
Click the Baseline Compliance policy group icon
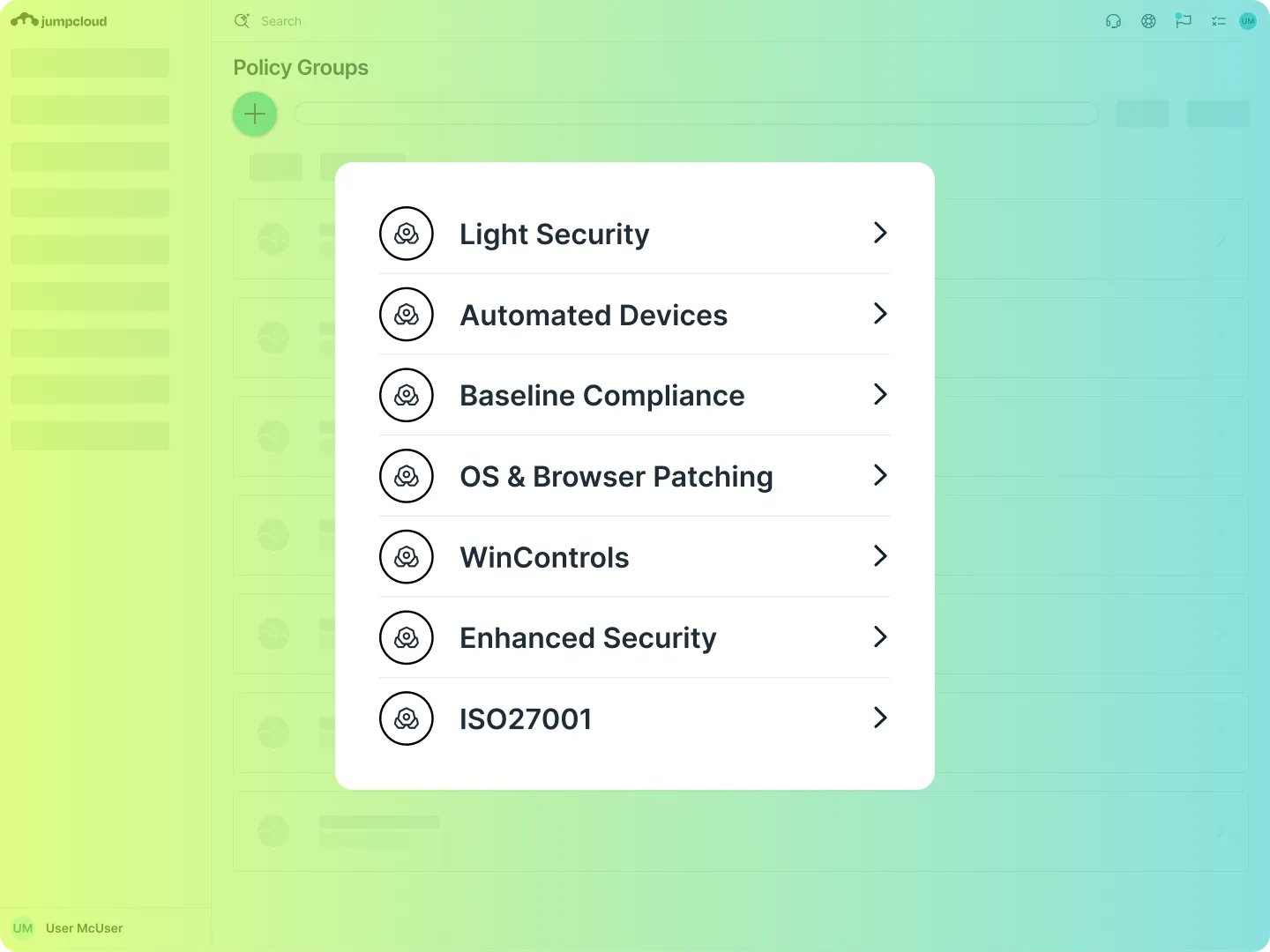click(x=407, y=395)
